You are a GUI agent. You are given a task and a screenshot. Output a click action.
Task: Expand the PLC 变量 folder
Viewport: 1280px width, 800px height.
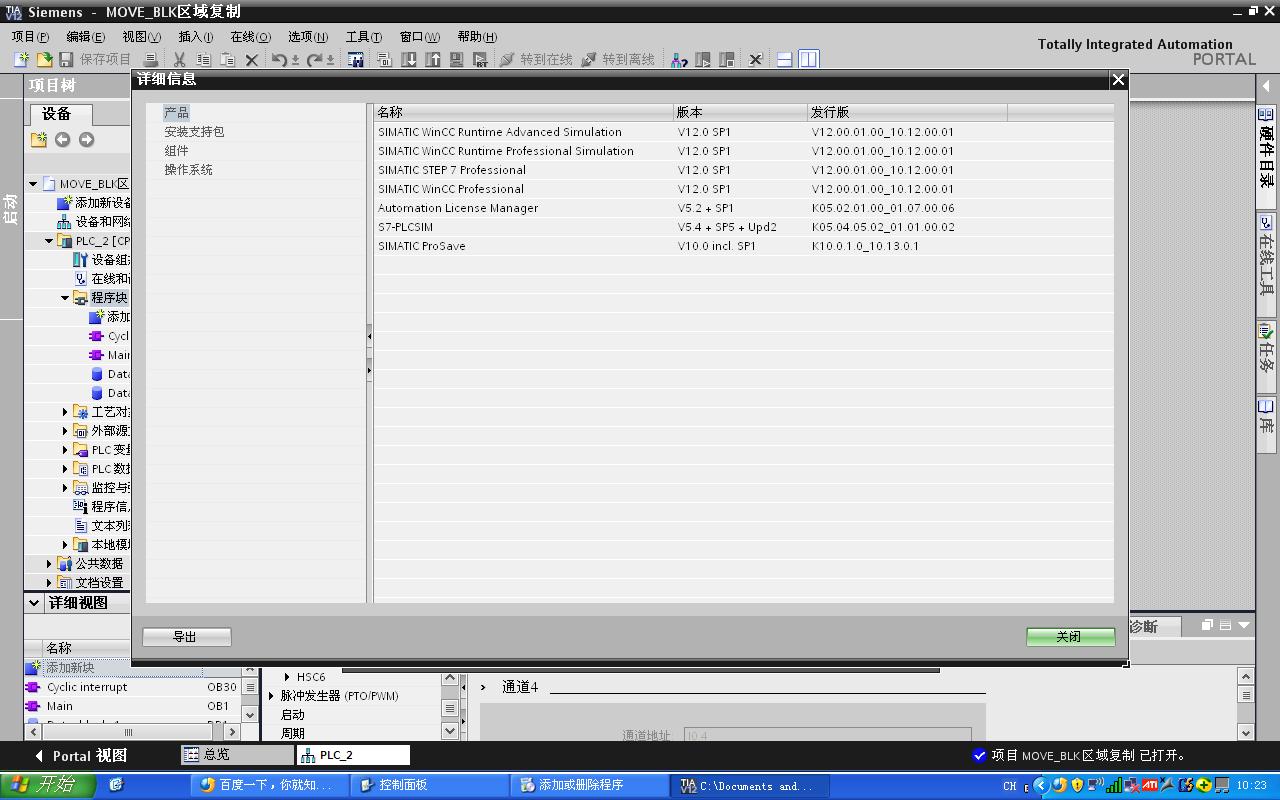65,450
